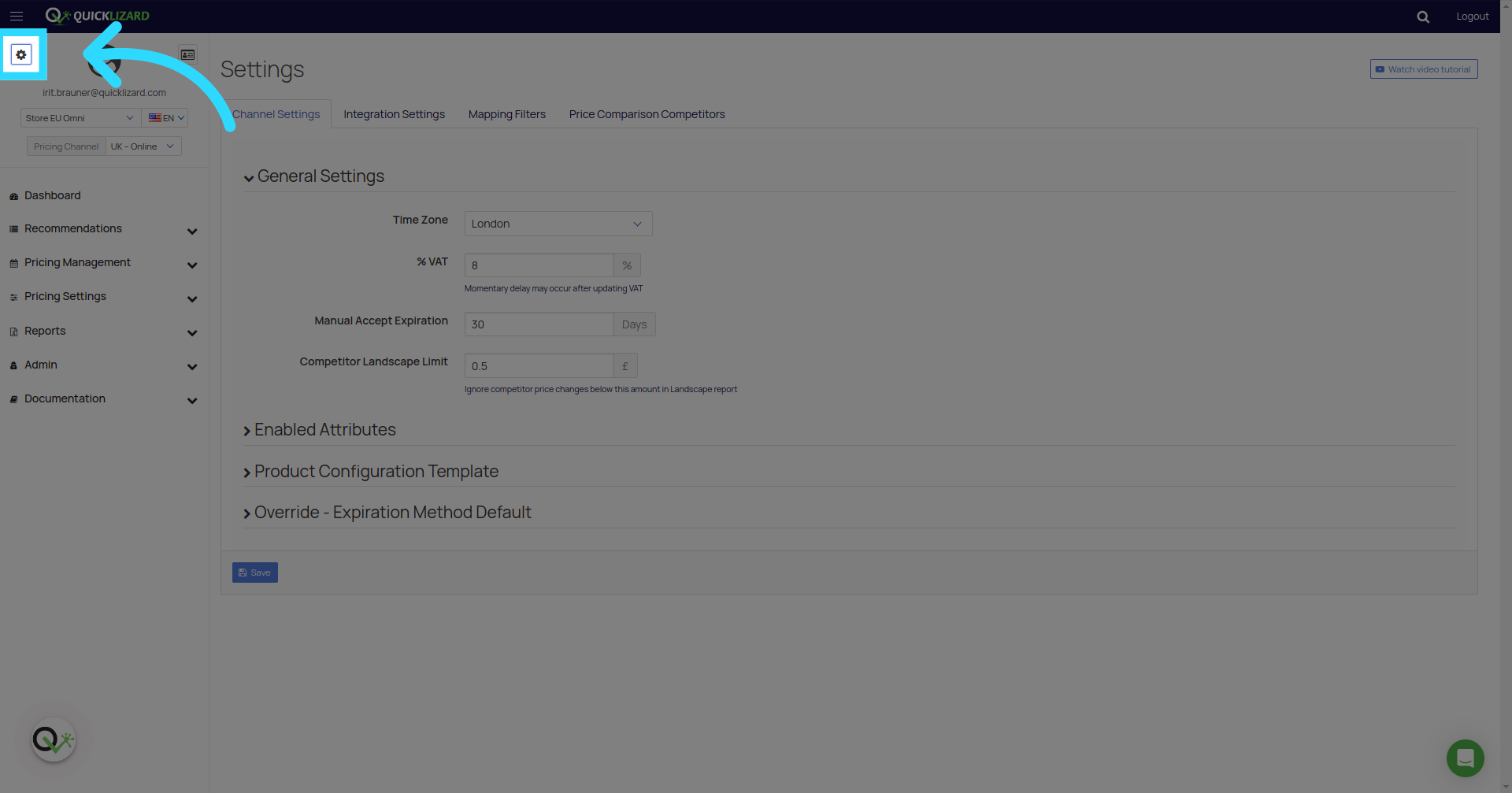
Task: Click the Save button
Action: [255, 573]
